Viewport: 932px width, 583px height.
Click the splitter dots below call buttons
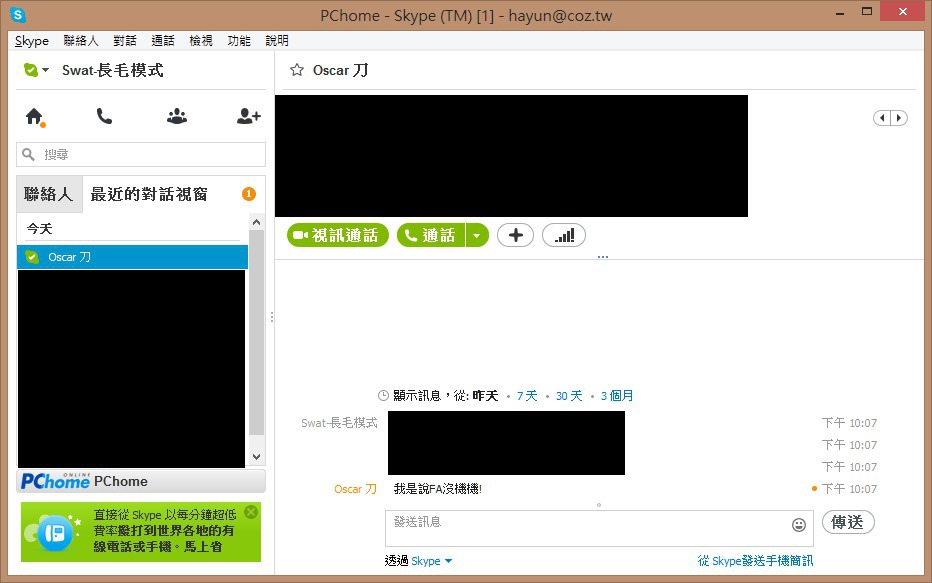[x=603, y=257]
